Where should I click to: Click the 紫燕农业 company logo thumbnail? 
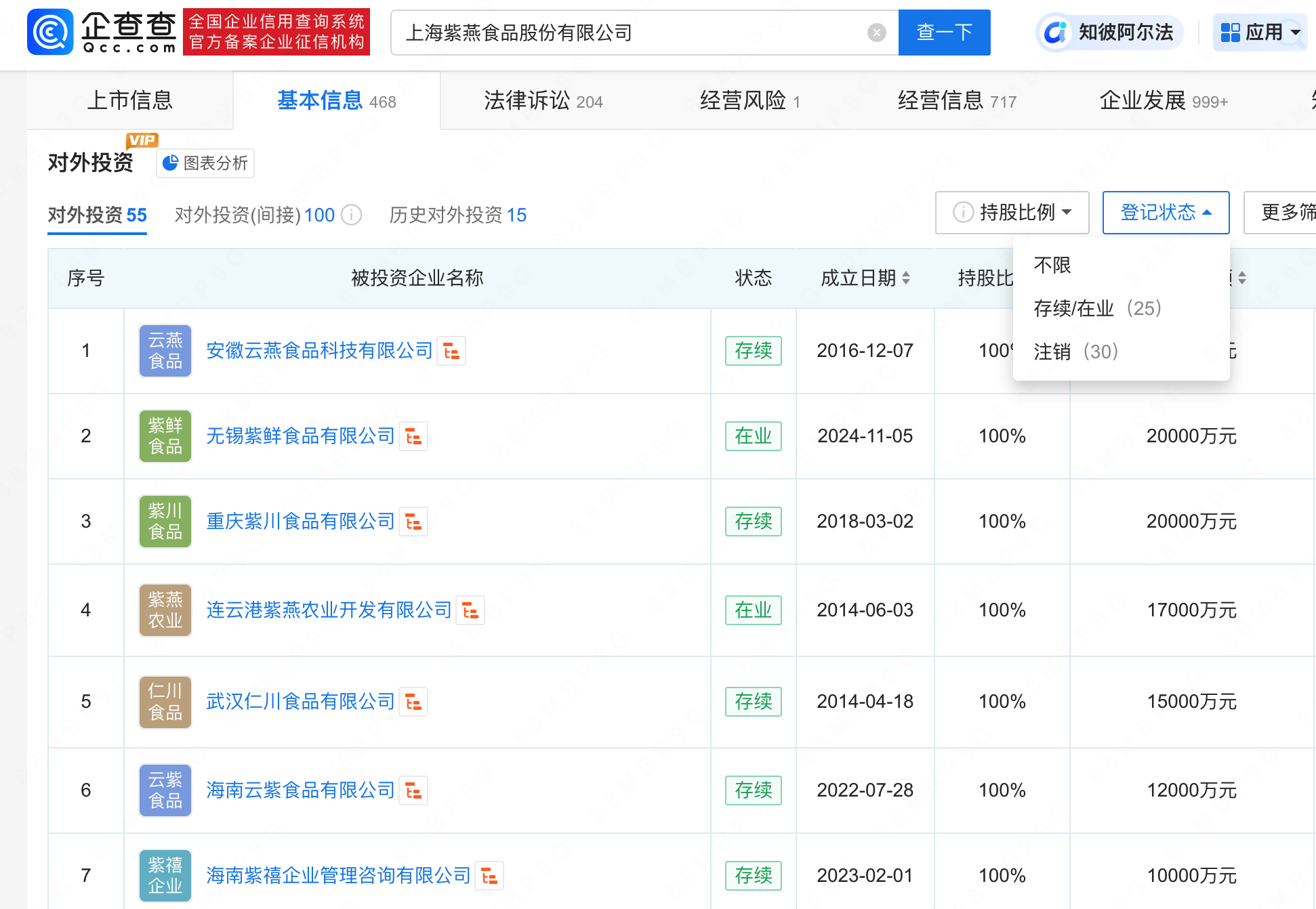click(x=165, y=610)
